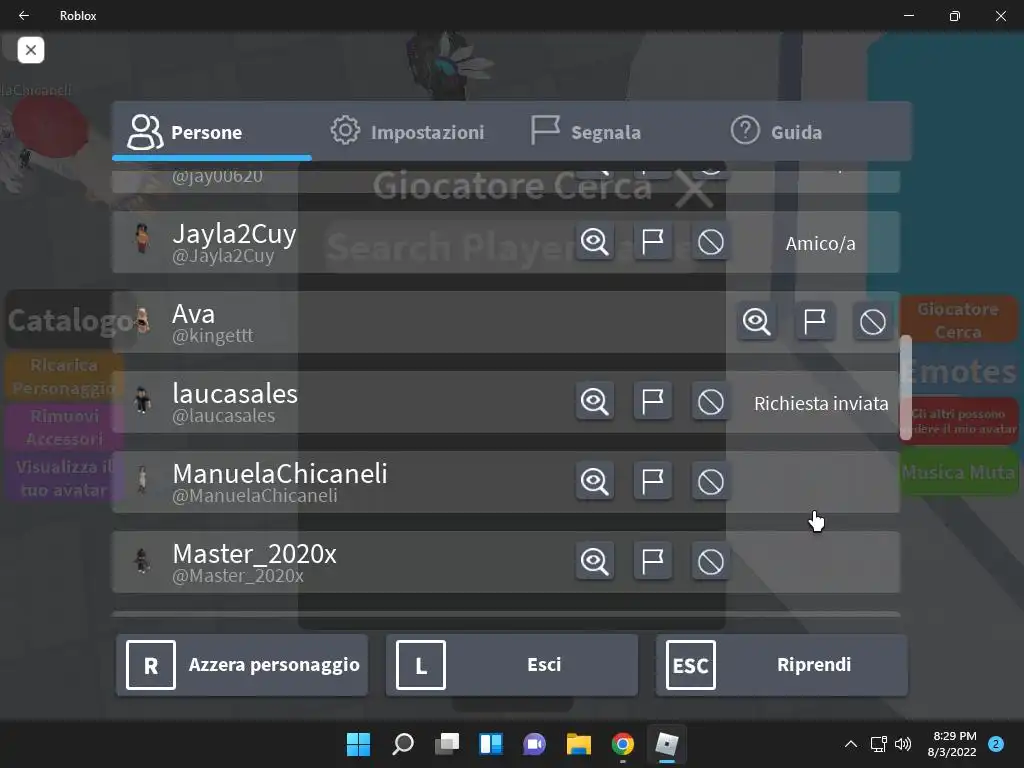Click Riprendi to resume game
This screenshot has height=768, width=1024.
pos(782,665)
